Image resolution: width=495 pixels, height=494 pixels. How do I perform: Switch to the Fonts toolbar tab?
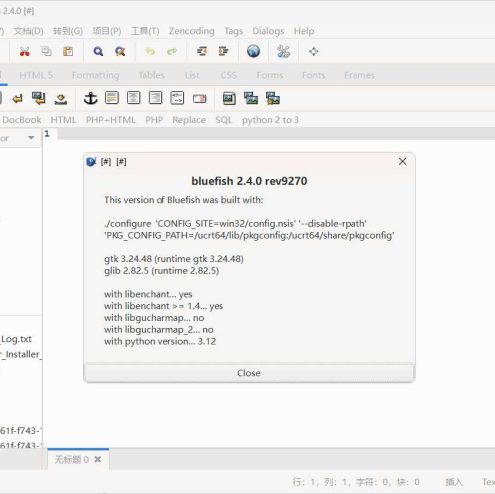pyautogui.click(x=313, y=75)
